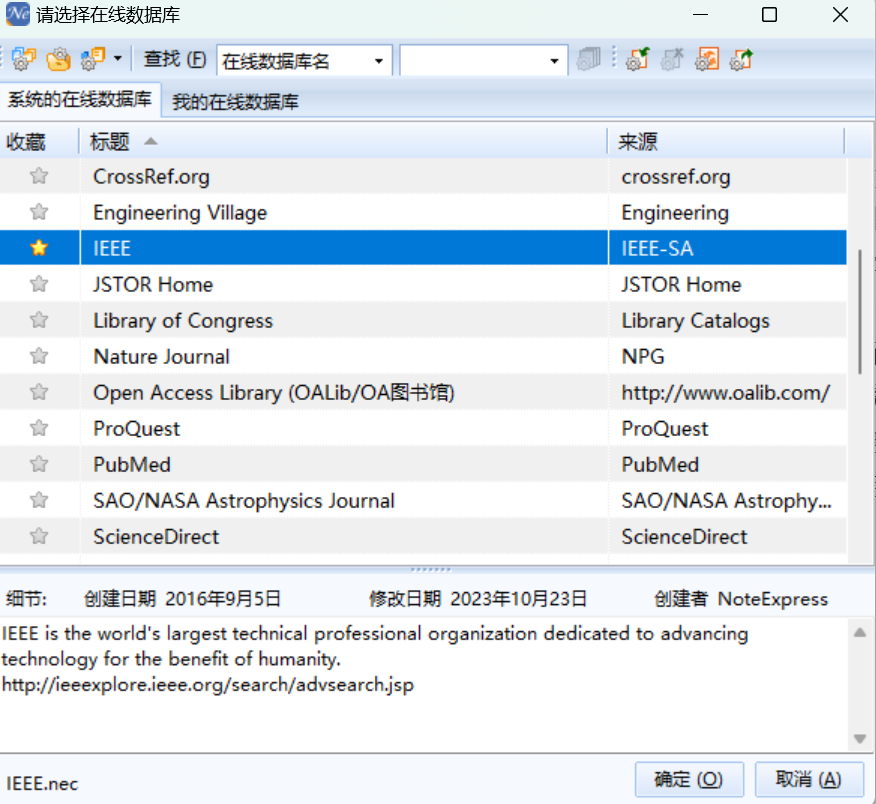The width and height of the screenshot is (876, 804).
Task: Click the description pane scroll-up arrow
Action: (x=860, y=632)
